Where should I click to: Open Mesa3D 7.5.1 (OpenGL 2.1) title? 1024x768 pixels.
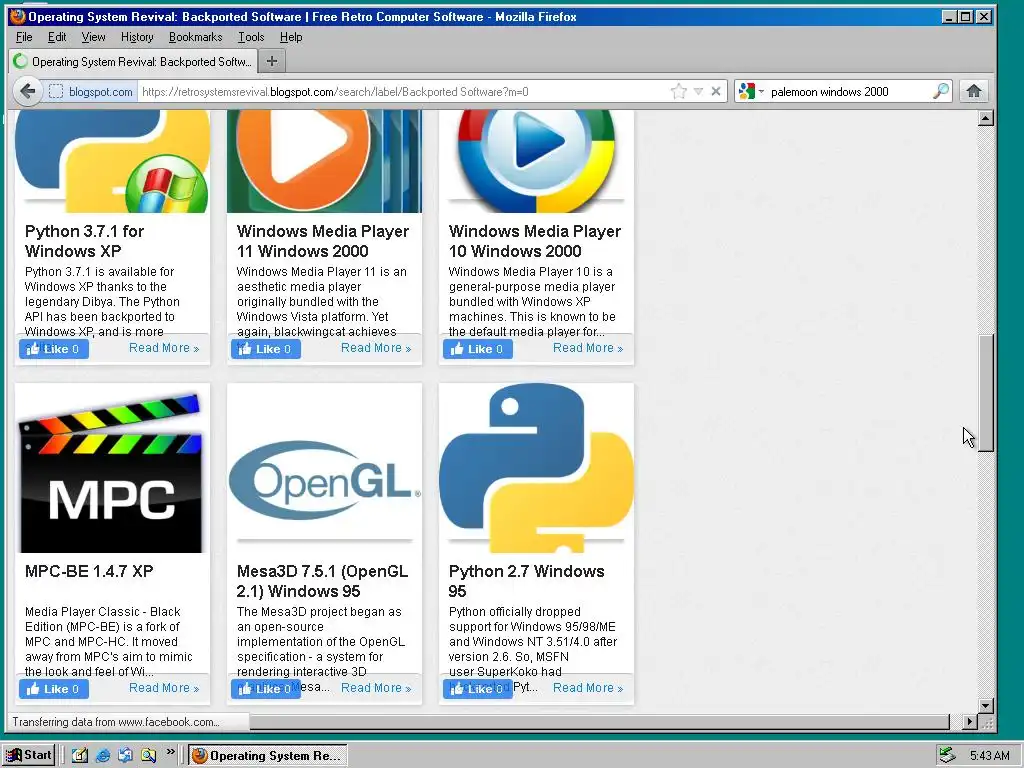click(x=323, y=581)
